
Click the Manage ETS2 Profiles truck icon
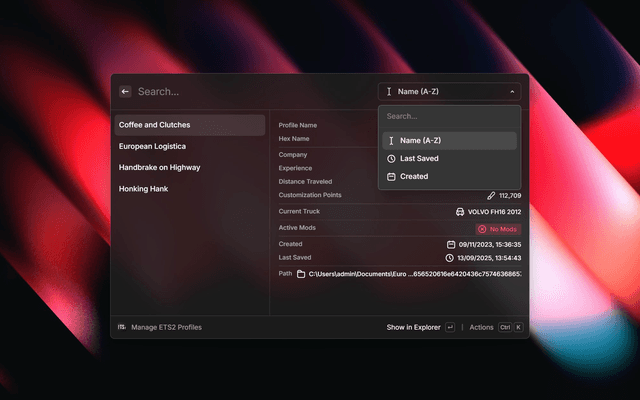[122, 327]
